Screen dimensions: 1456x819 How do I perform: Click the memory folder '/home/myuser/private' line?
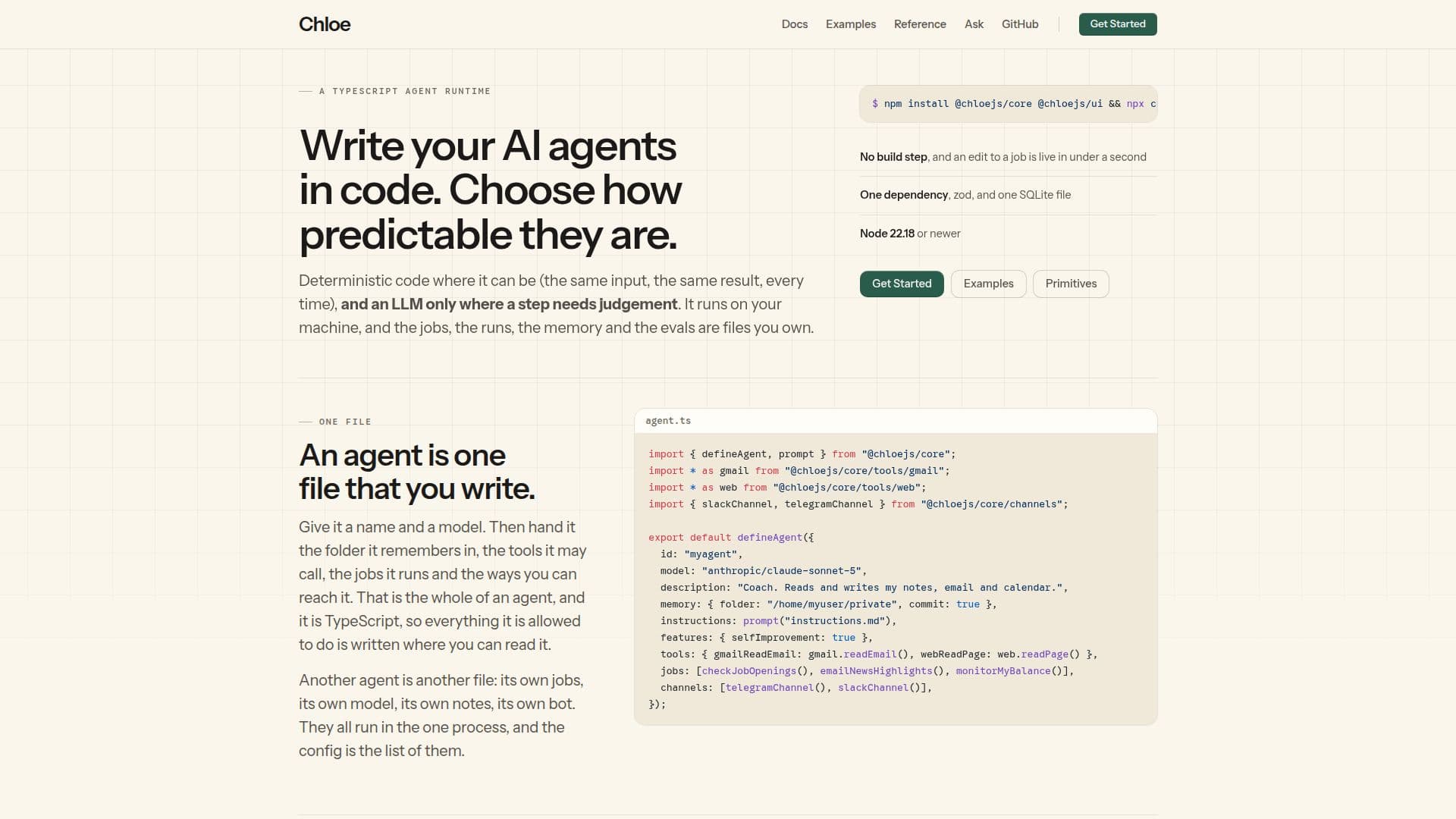pos(828,604)
